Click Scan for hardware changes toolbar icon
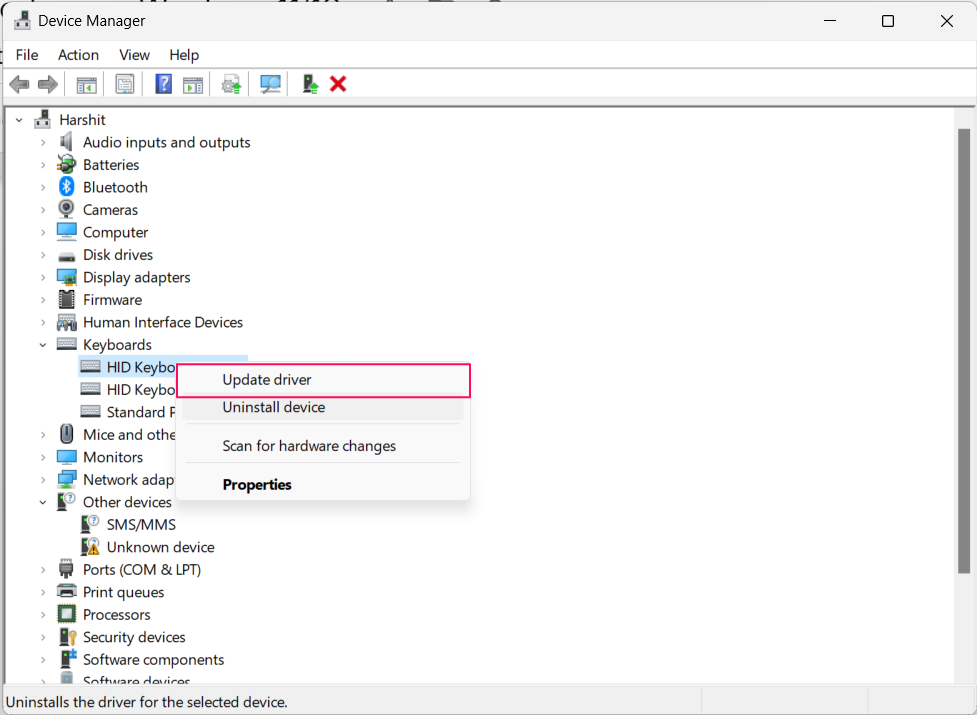Screen dimensions: 977x715 point(270,84)
